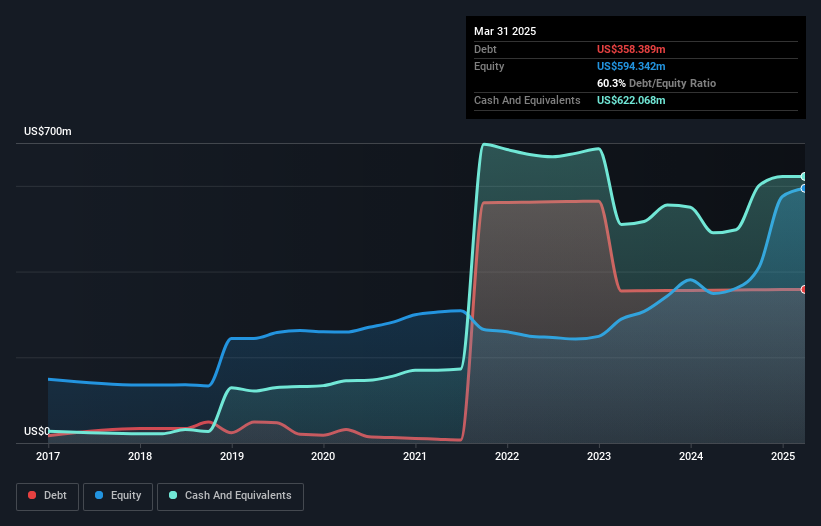Viewport: 821px width, 526px height.
Task: Click the 2019 x-axis label
Action: click(231, 456)
